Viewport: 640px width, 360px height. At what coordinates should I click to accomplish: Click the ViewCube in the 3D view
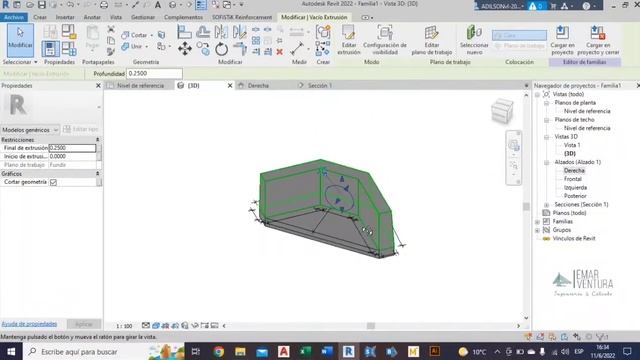(x=502, y=111)
